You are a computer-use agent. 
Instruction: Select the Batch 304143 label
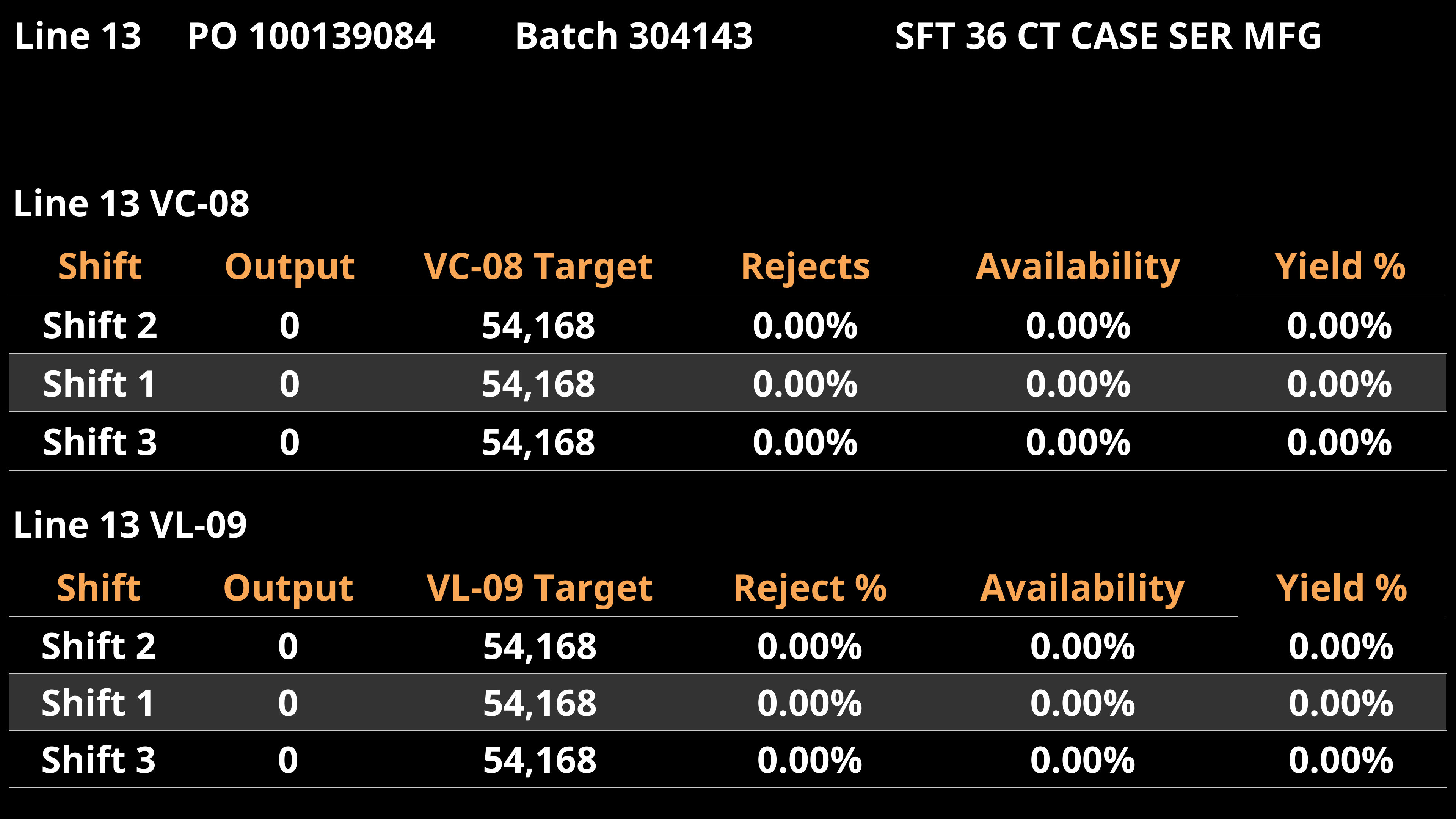634,36
